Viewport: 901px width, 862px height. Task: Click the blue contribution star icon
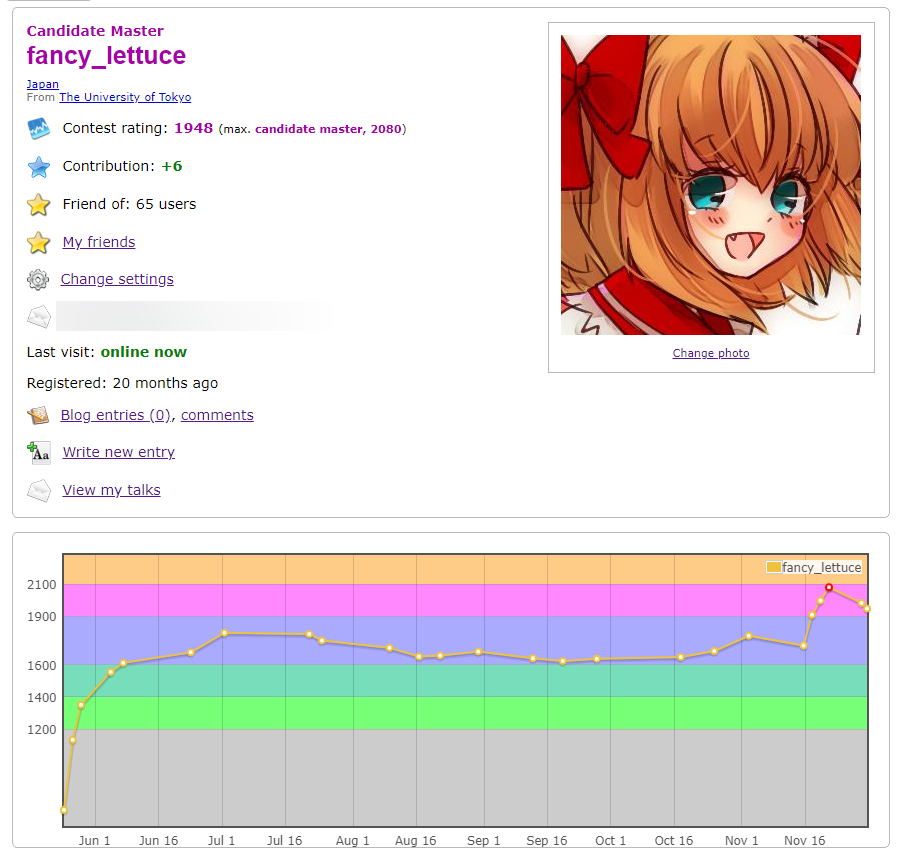(x=38, y=167)
